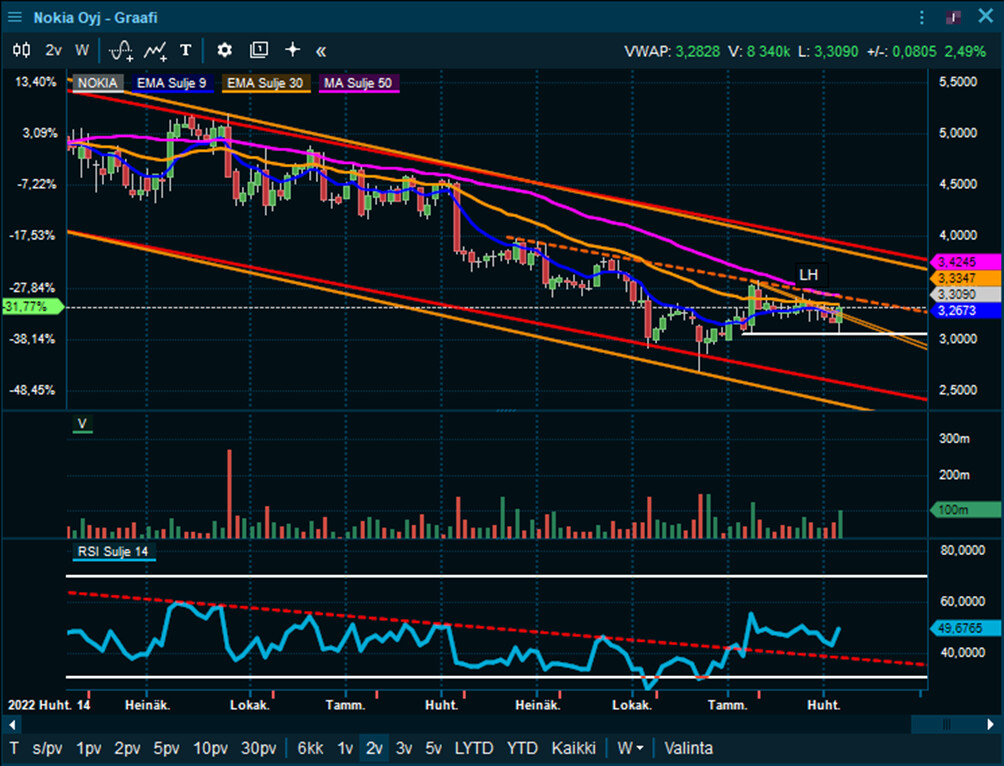Expand the W interval dropdown in bottom bar
The height and width of the screenshot is (766, 1004).
pos(630,748)
